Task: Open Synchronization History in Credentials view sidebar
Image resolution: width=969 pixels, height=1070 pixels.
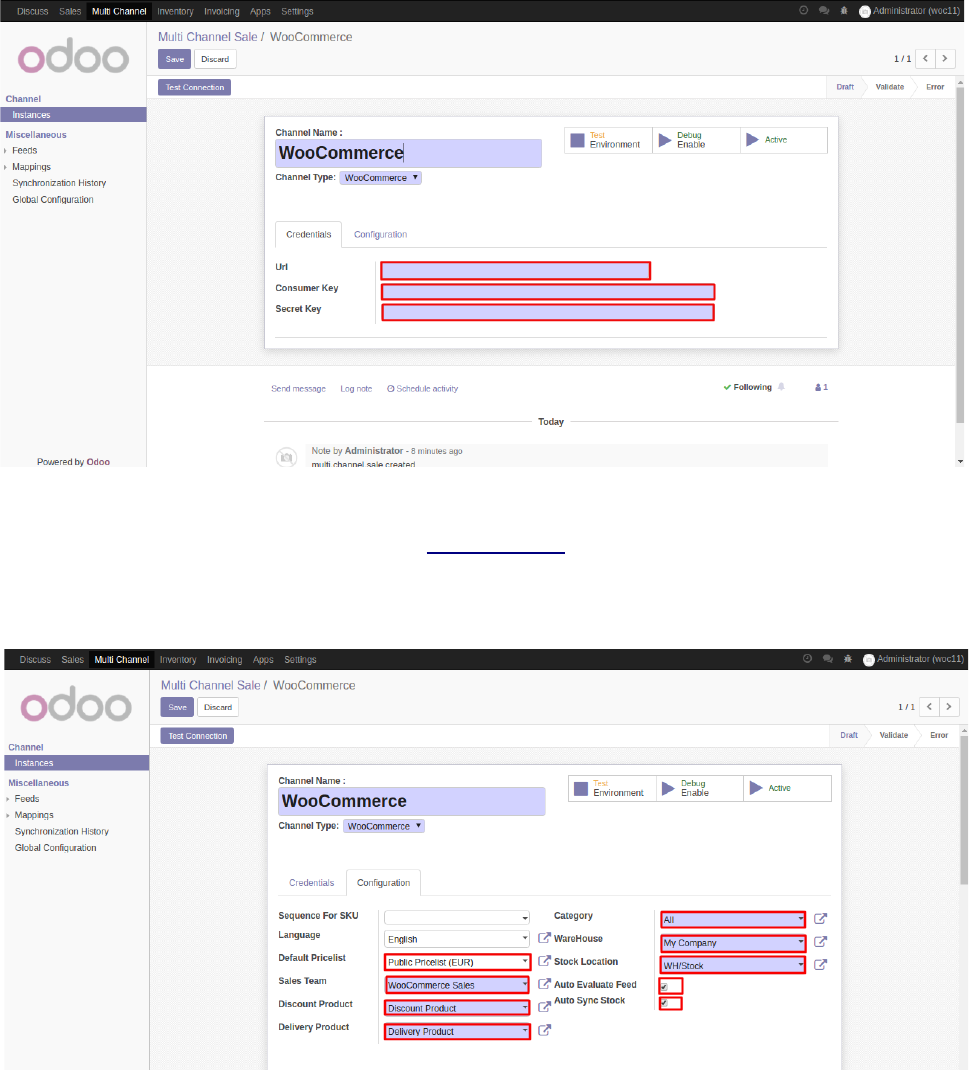Action: pyautogui.click(x=59, y=183)
